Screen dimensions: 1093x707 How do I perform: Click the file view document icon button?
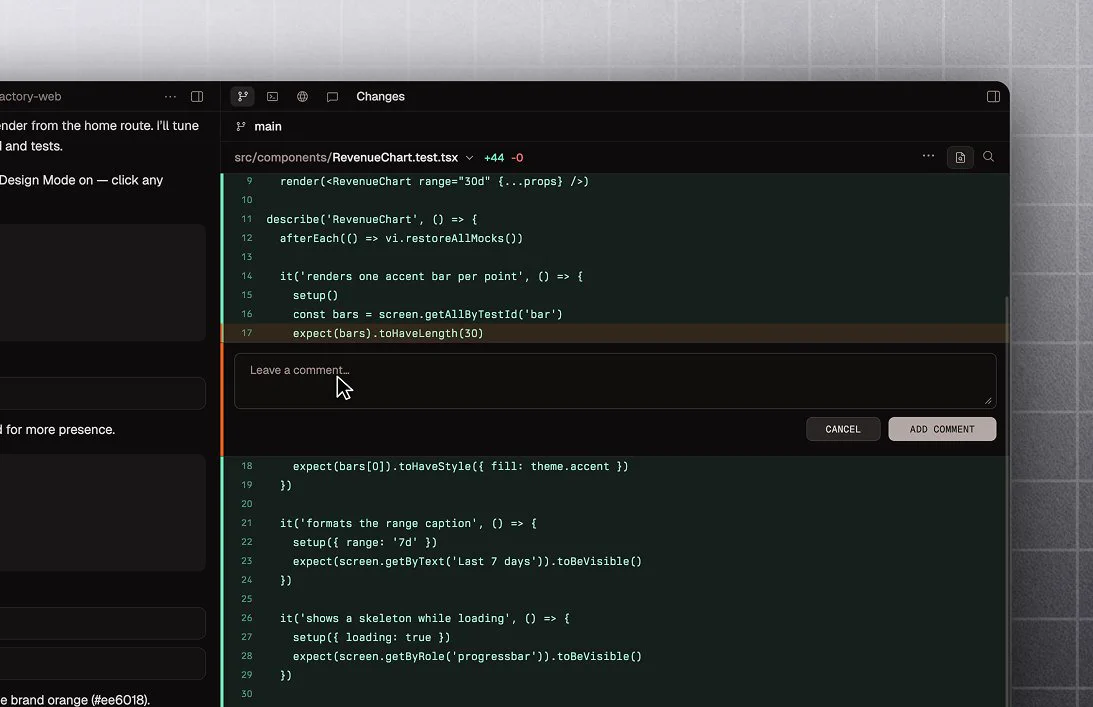click(x=960, y=157)
